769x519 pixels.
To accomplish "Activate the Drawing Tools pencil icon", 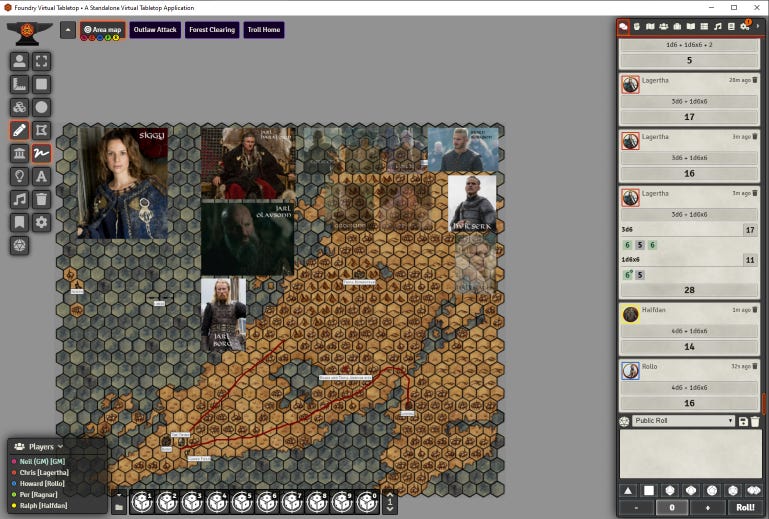I will click(19, 130).
